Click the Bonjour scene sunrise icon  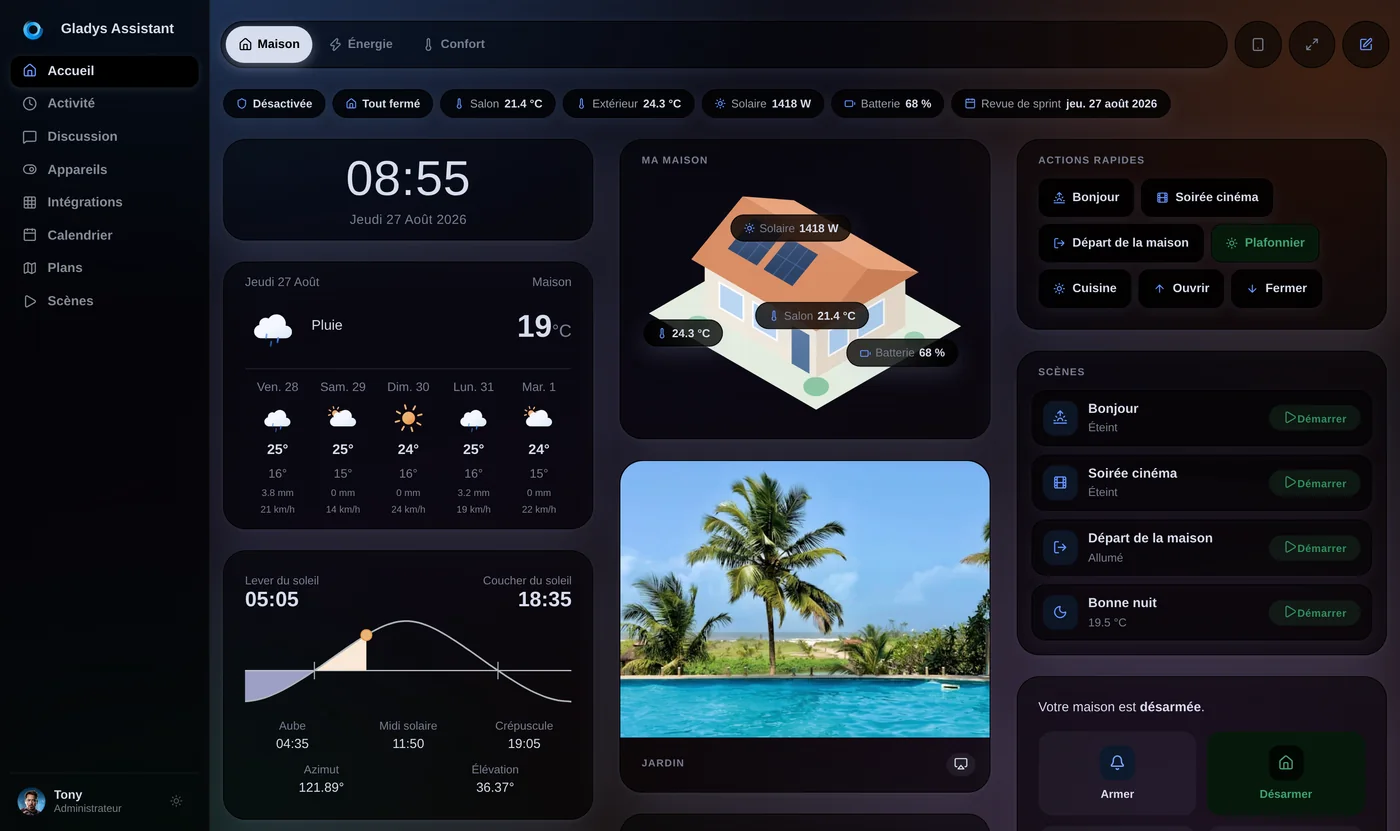coord(1060,418)
